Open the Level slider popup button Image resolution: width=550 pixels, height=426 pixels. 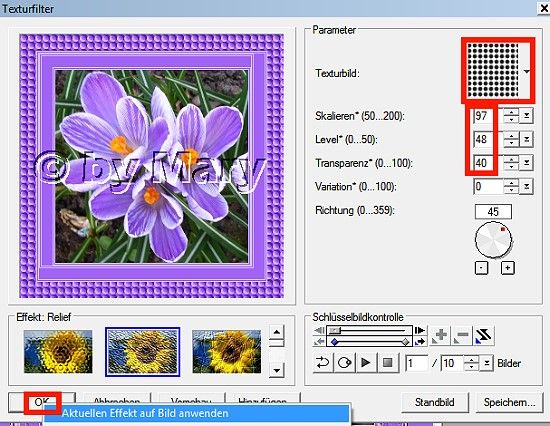click(527, 139)
